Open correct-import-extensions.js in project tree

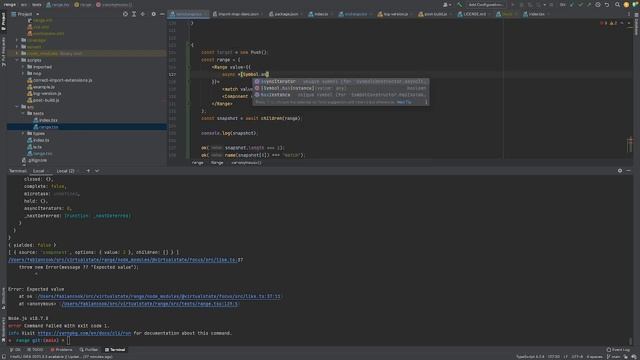coord(62,80)
